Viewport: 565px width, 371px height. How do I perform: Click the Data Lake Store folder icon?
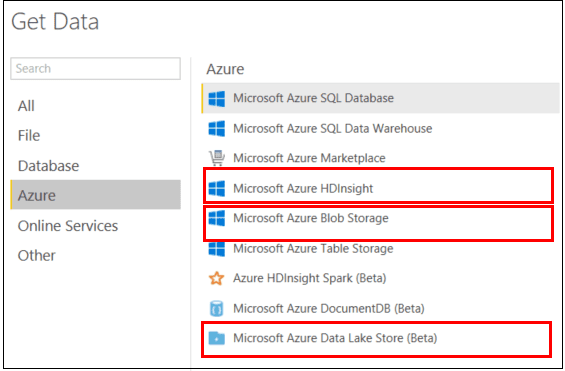217,339
